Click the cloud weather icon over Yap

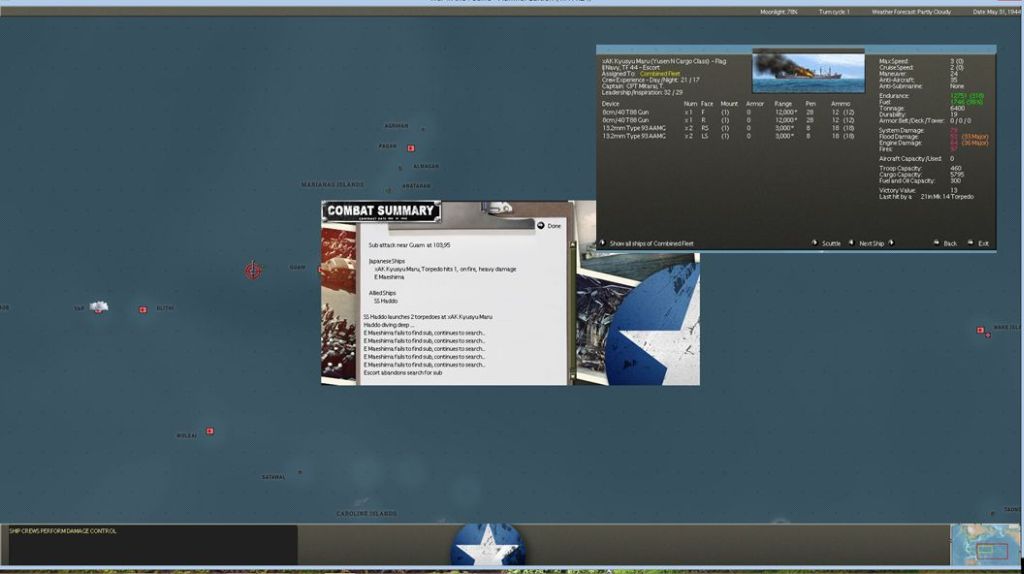99,306
